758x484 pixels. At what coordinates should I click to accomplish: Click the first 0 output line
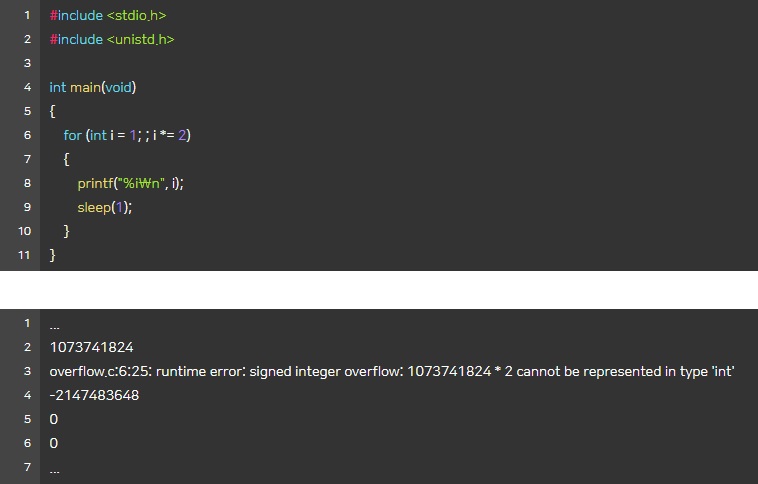point(54,419)
